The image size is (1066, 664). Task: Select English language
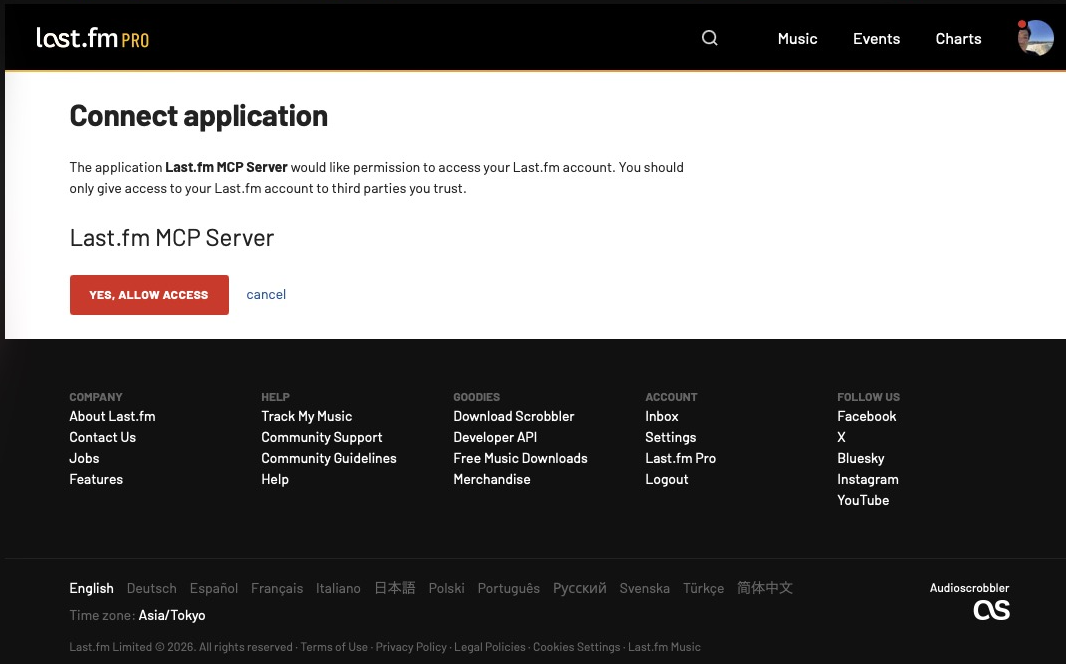91,588
